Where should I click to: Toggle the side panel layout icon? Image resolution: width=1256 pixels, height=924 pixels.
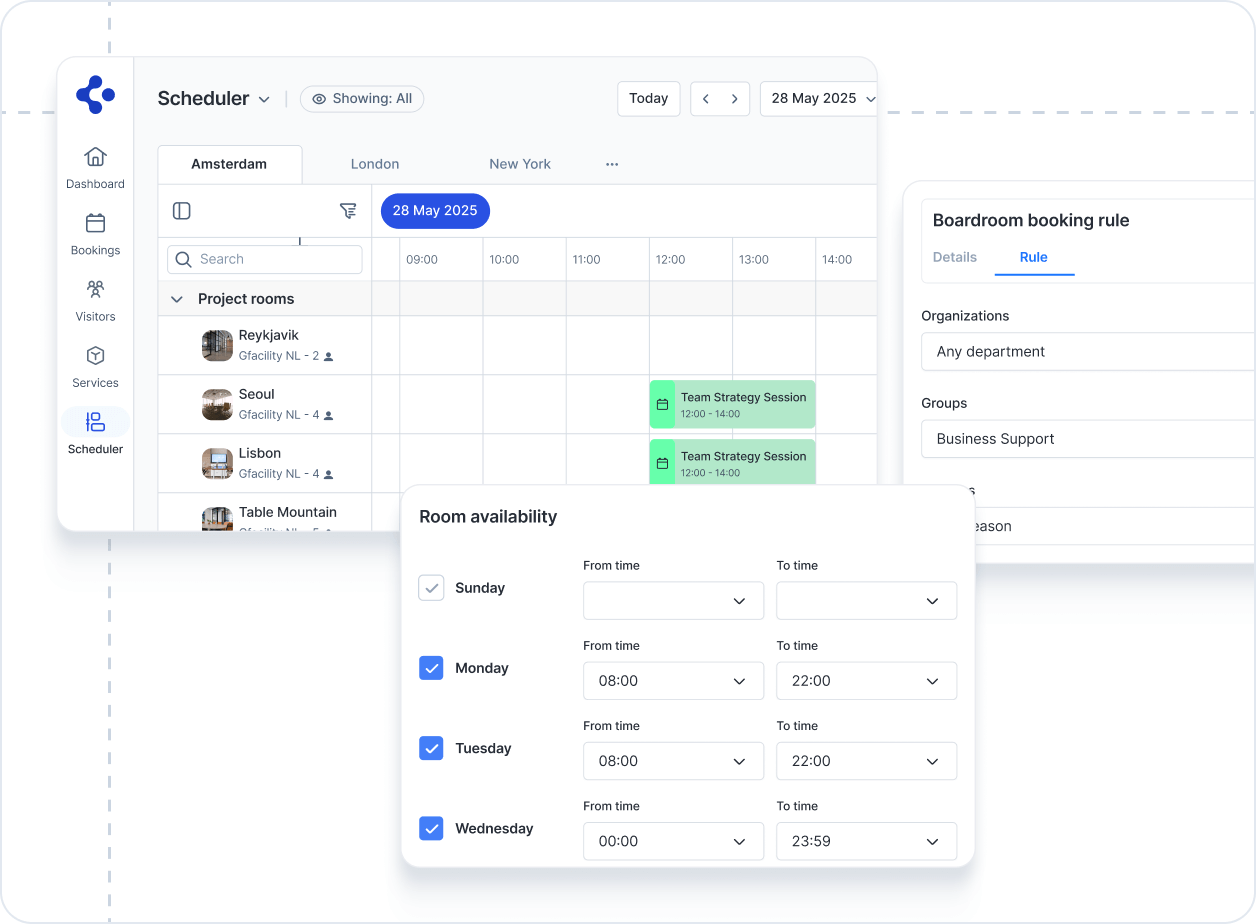[x=181, y=211]
